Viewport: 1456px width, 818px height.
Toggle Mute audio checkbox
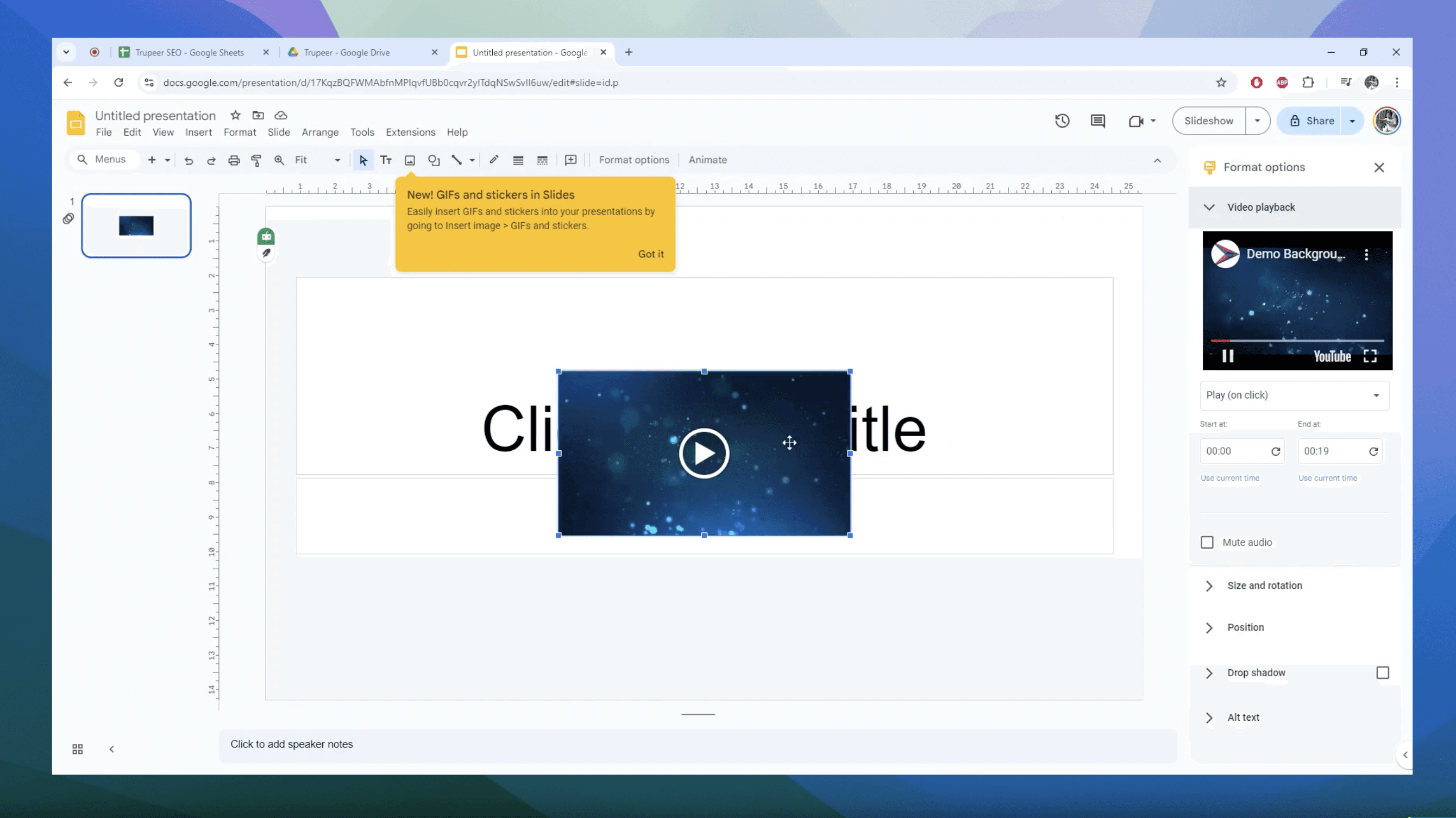coord(1207,542)
